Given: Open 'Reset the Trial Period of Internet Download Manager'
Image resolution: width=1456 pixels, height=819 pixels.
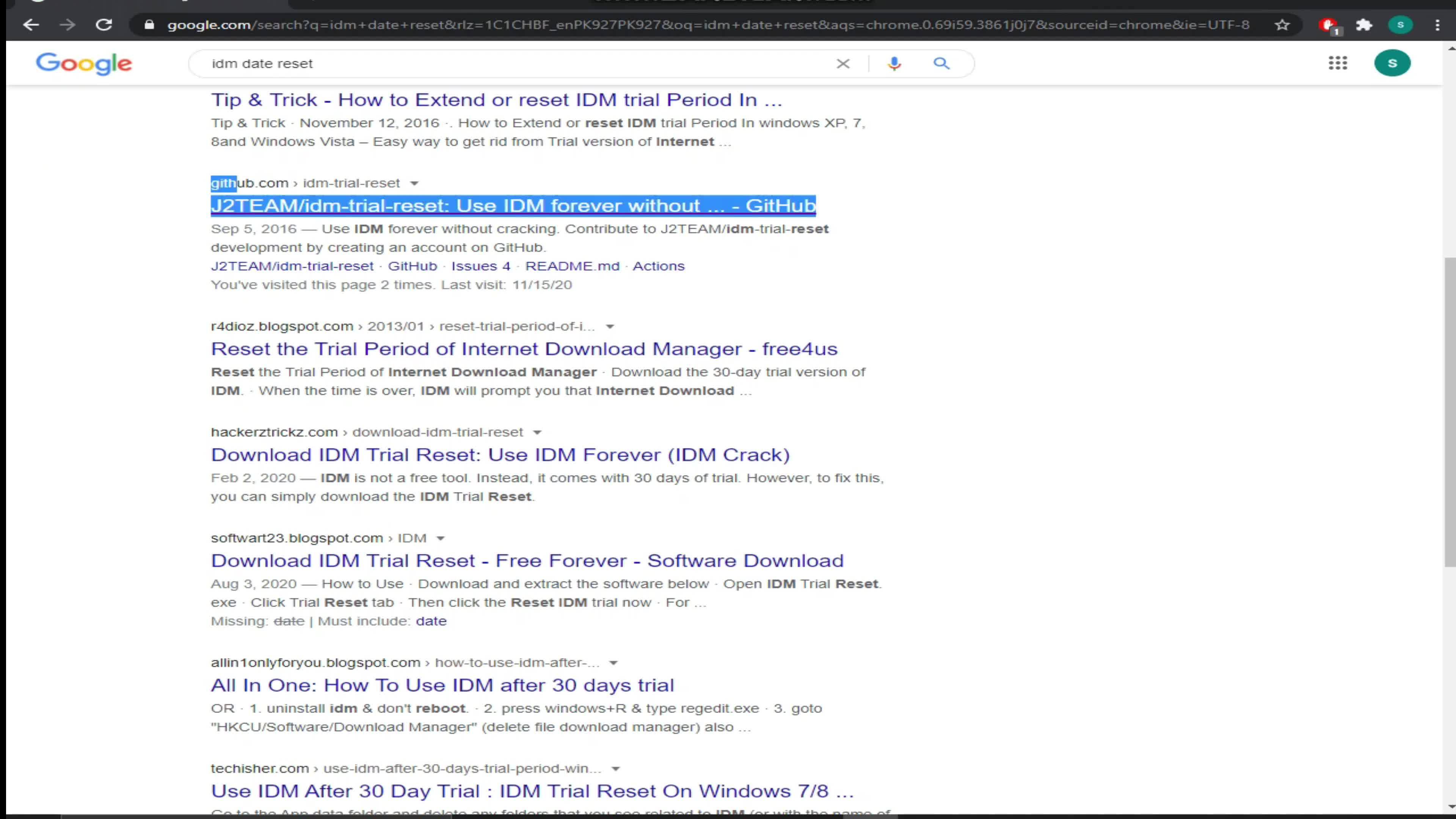Looking at the screenshot, I should 524,349.
